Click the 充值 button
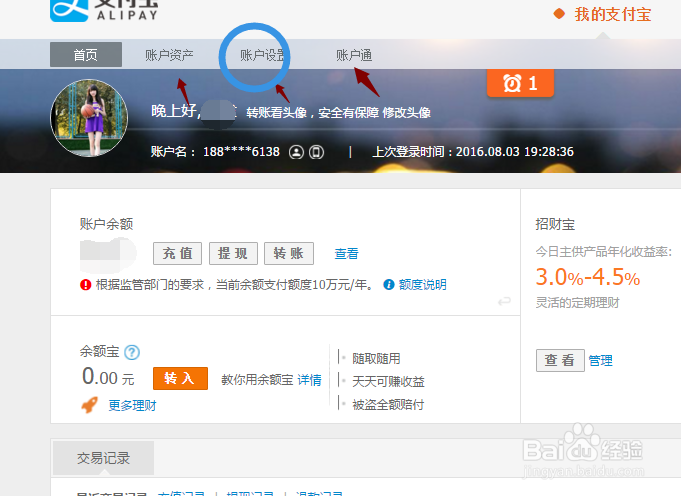The image size is (681, 496). point(177,253)
